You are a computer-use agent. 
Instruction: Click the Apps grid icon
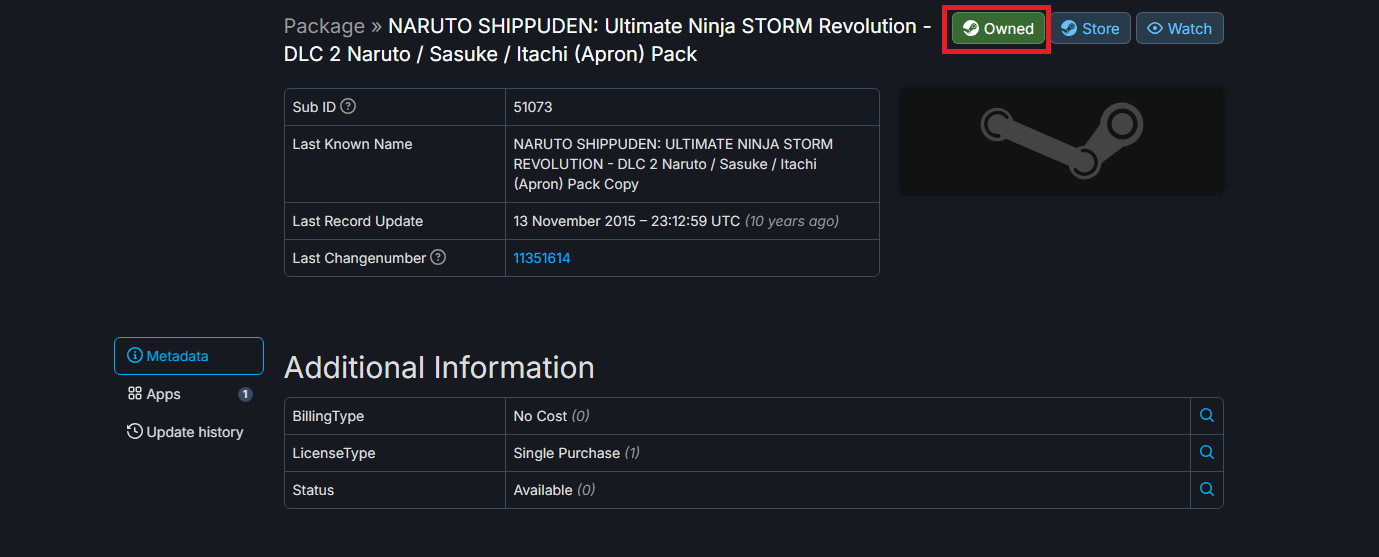[135, 394]
